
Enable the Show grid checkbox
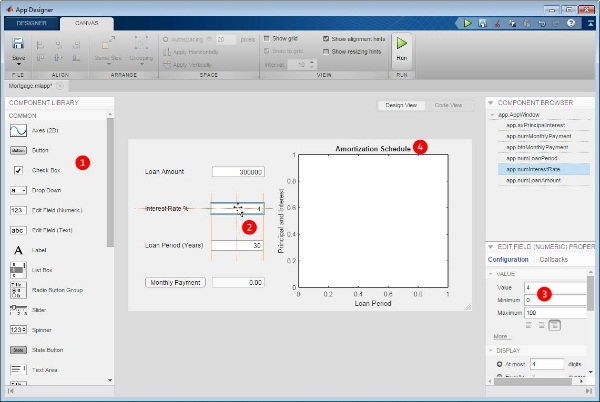[266, 38]
